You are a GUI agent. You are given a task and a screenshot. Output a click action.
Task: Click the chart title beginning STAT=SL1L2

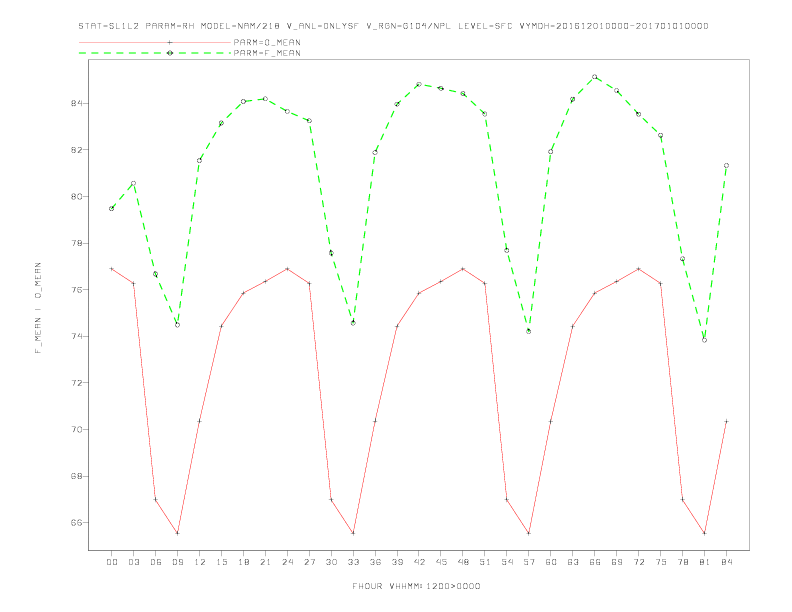393,26
